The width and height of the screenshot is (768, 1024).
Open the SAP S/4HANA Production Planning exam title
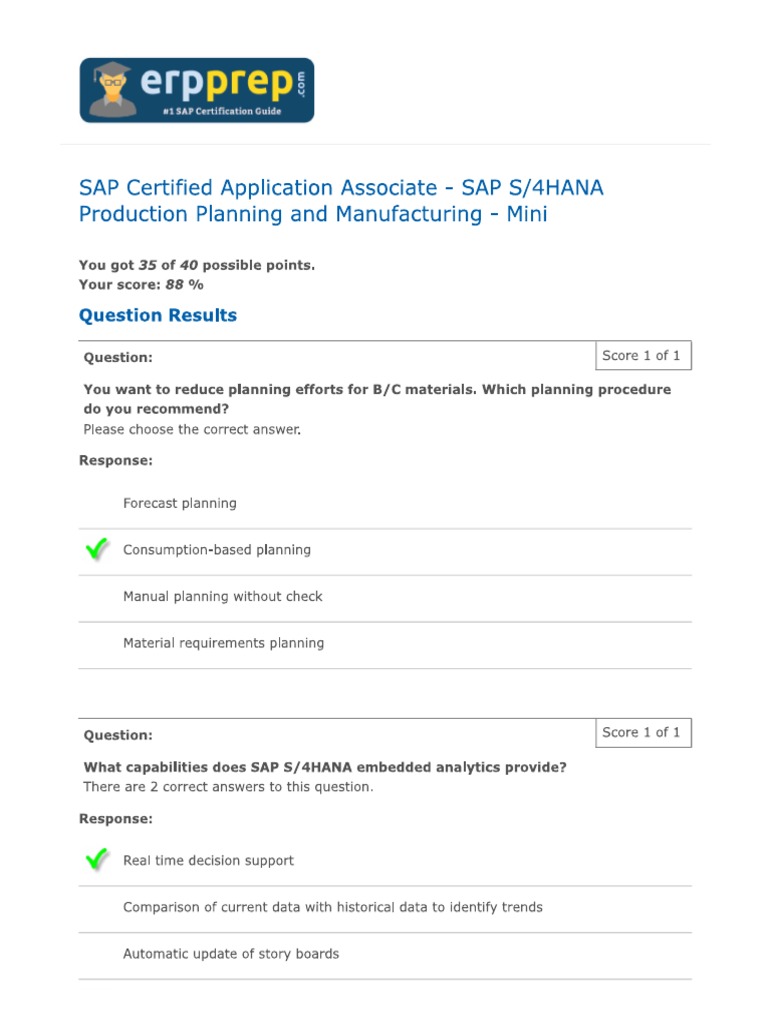click(341, 201)
